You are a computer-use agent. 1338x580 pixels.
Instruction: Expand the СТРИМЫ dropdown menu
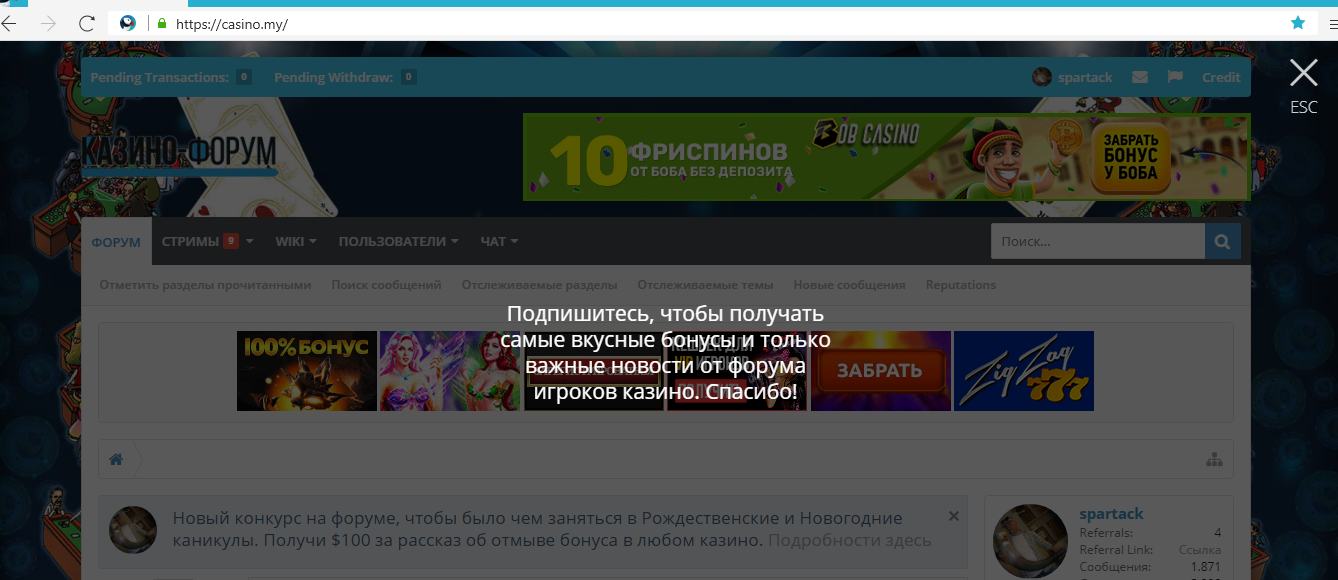point(207,241)
